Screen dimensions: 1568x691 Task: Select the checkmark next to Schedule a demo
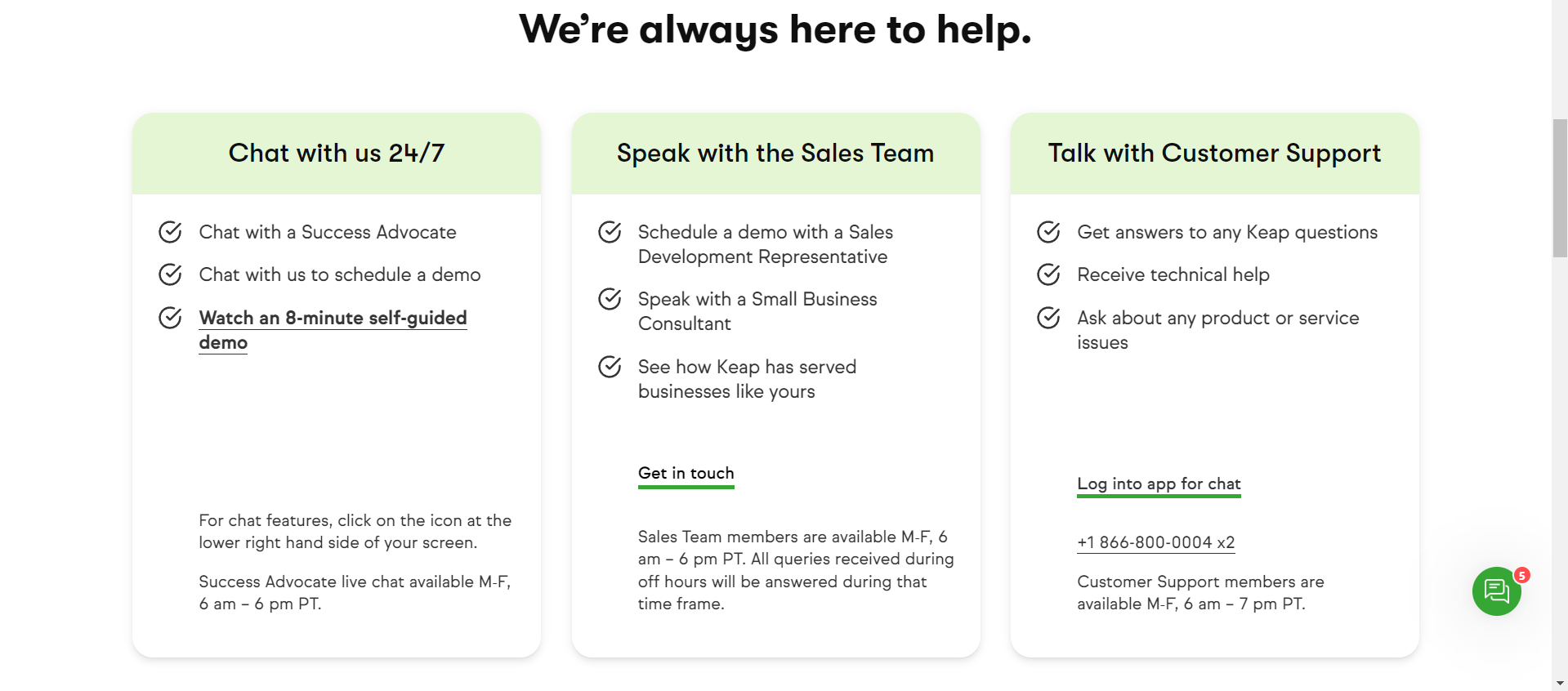click(610, 232)
